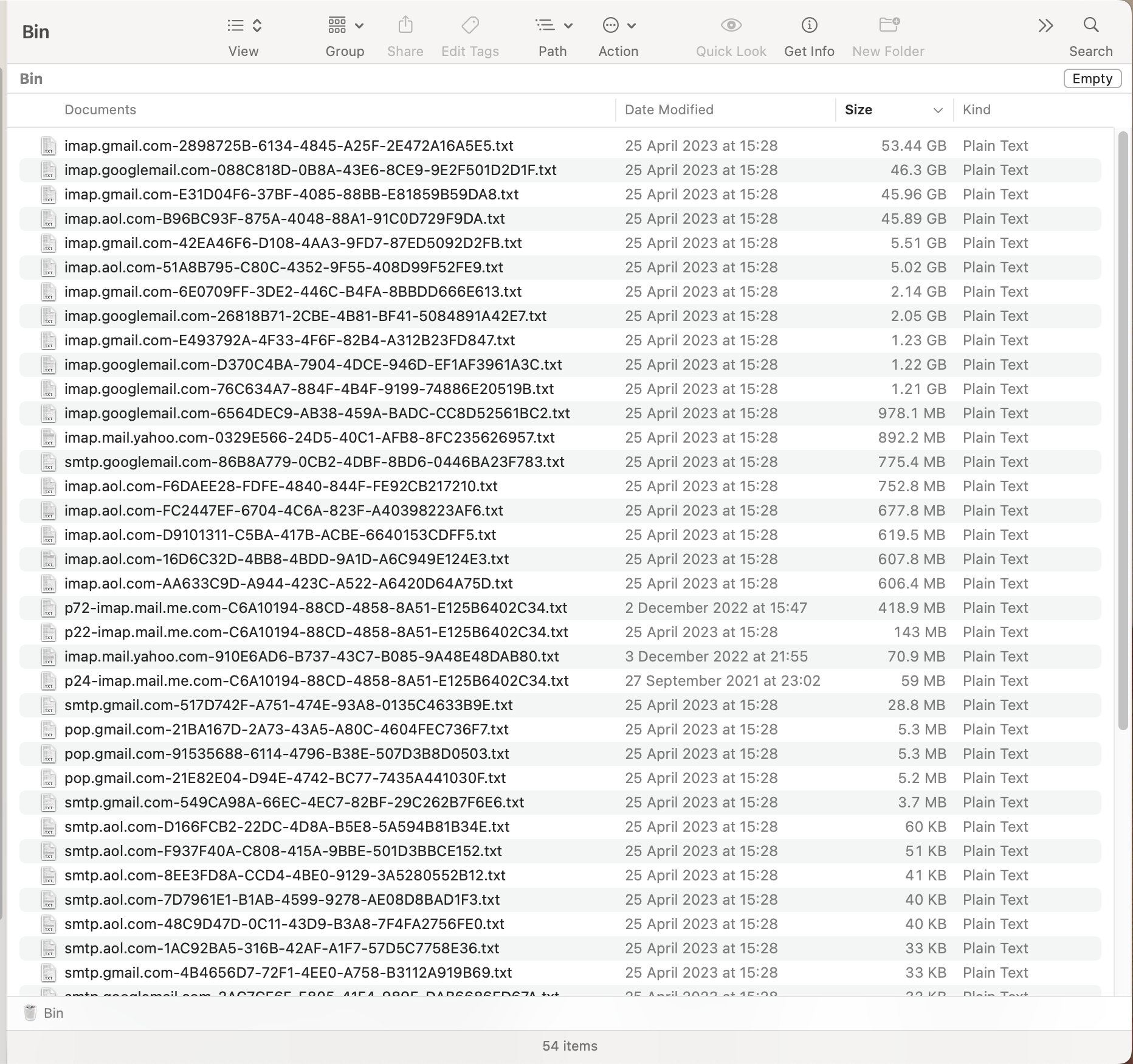
Task: Select p24-imap.mail.me.com file name
Action: tap(317, 681)
